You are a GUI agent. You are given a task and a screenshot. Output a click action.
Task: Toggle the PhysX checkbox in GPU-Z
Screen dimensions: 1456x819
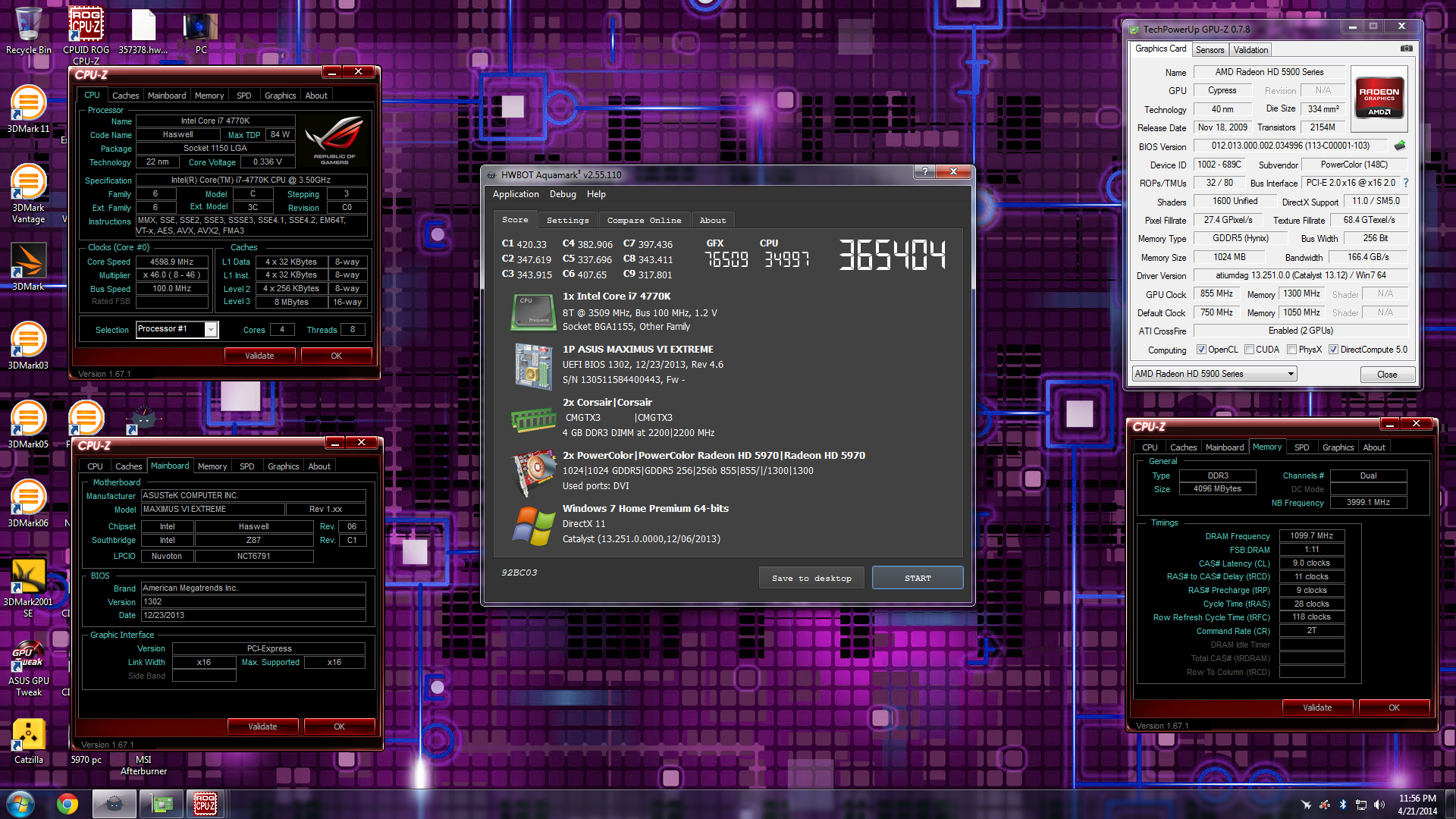1291,350
